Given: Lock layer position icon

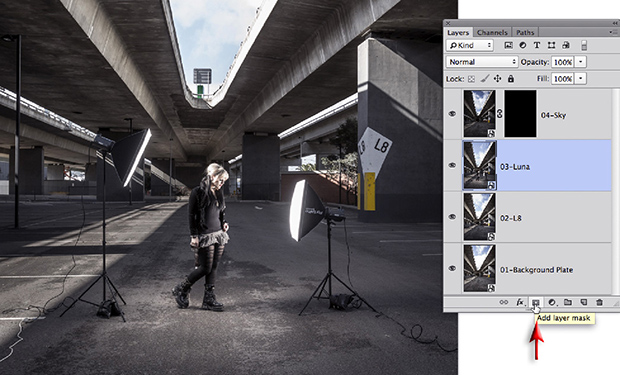Looking at the screenshot, I should coord(497,79).
